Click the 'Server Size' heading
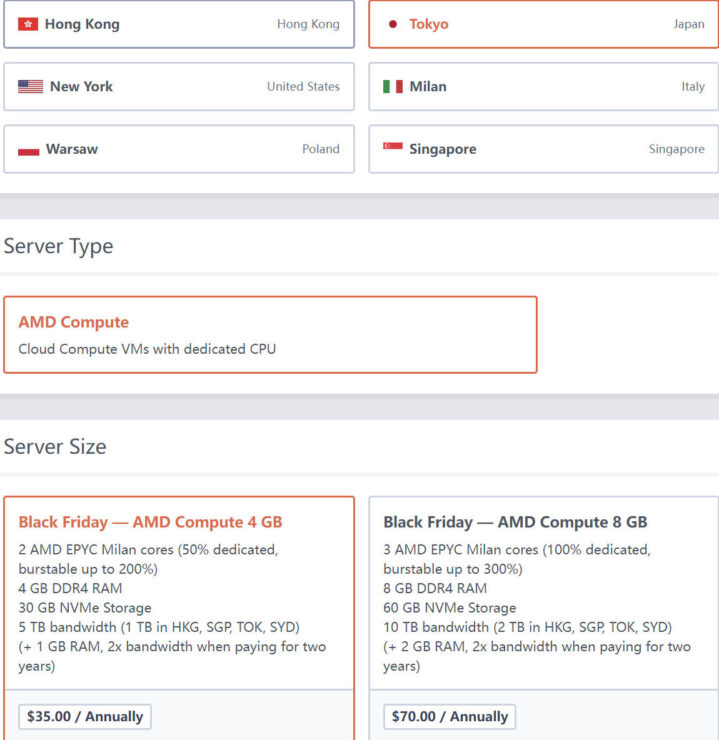 click(x=55, y=446)
